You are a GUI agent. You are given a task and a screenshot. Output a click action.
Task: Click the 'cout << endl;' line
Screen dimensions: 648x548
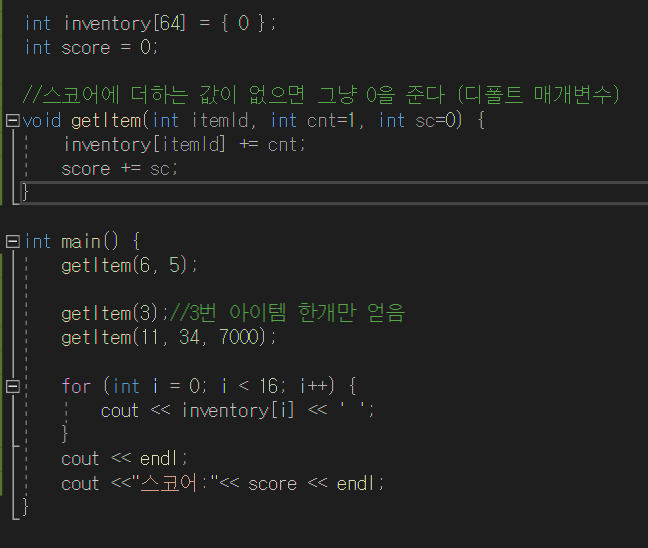125,459
